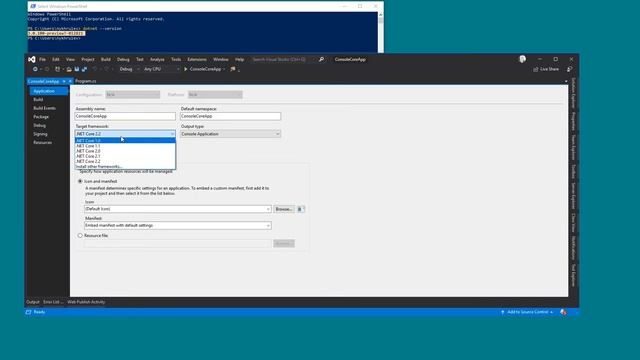Image resolution: width=640 pixels, height=360 pixels.
Task: Collapse the Target framework dropdown arrow
Action: [x=172, y=134]
